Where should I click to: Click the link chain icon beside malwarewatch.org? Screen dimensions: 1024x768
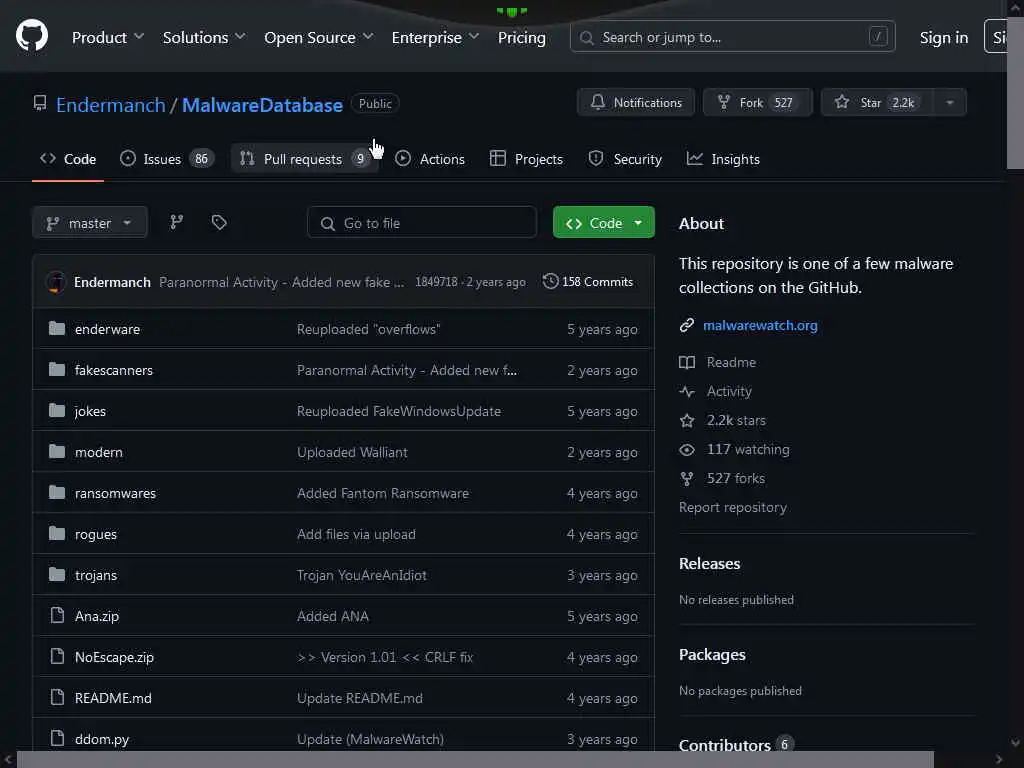686,325
